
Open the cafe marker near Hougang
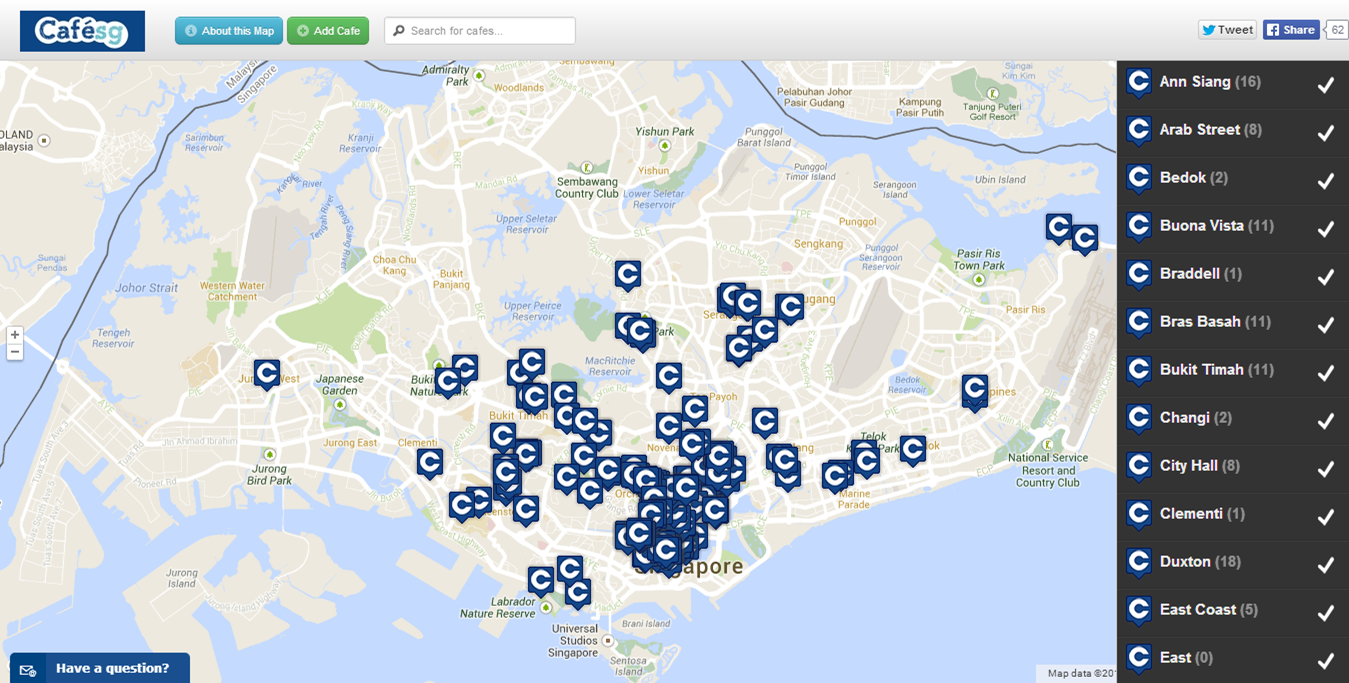(790, 309)
